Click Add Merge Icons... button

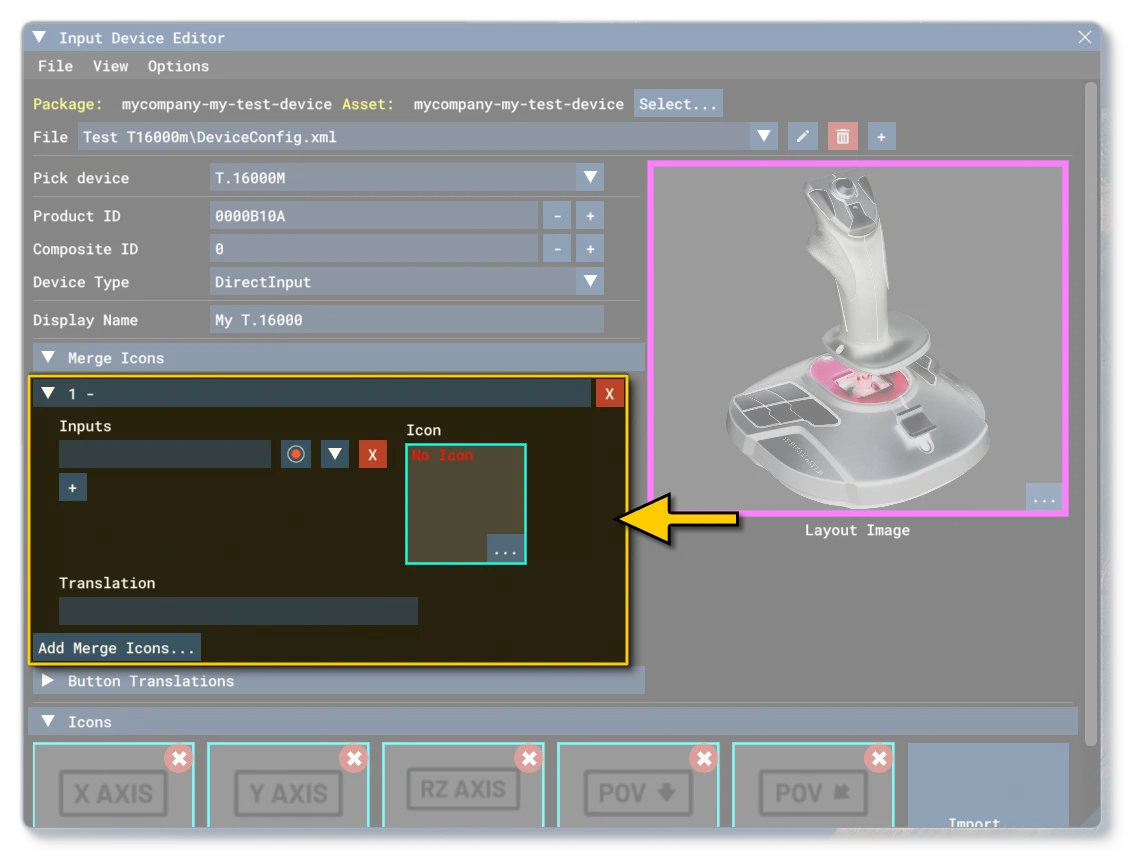click(117, 648)
